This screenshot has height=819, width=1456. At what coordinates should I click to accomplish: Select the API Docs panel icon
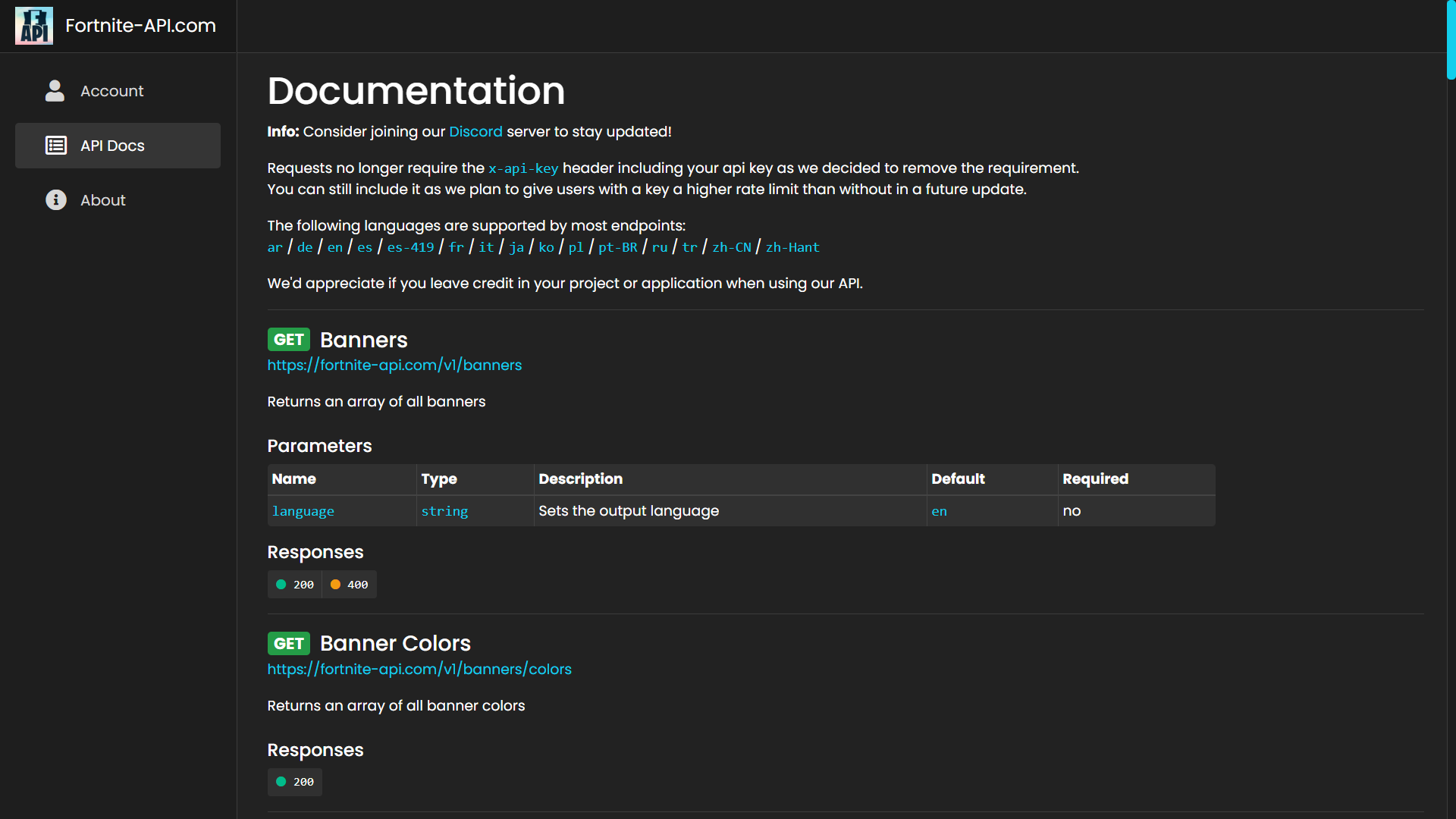pos(56,145)
